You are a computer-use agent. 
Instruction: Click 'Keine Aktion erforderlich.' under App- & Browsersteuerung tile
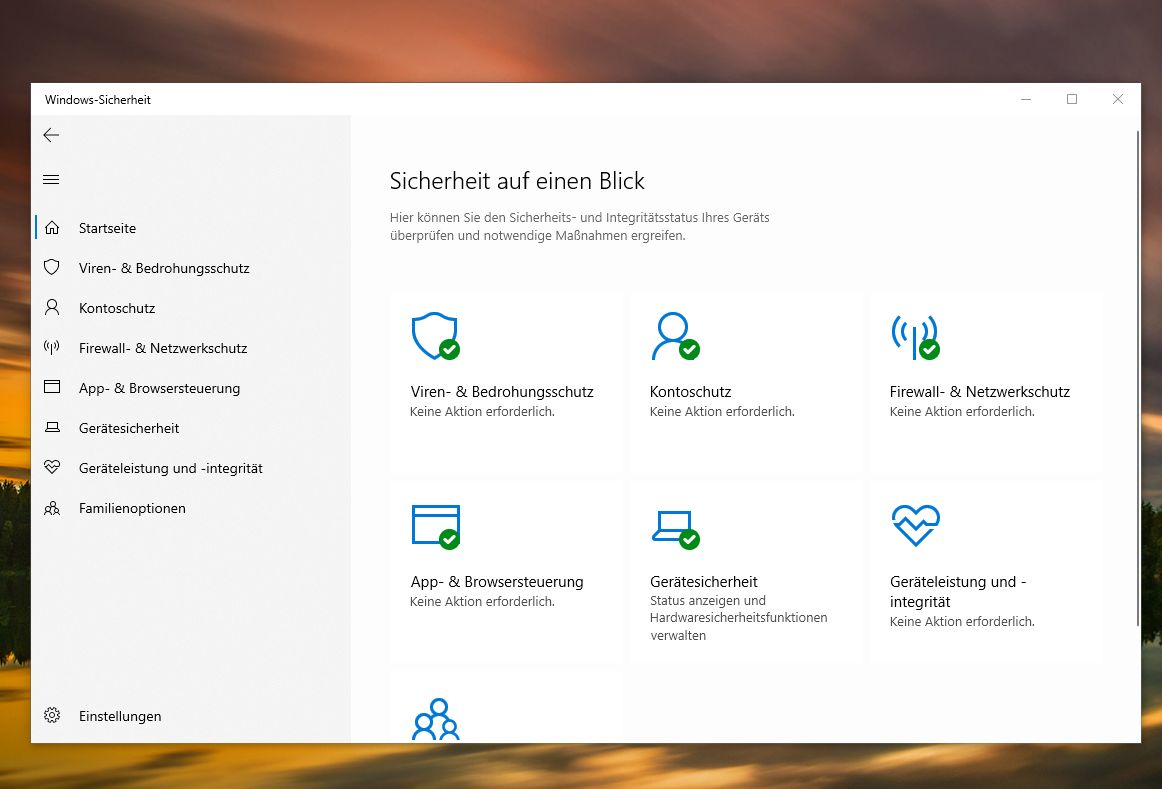click(482, 602)
